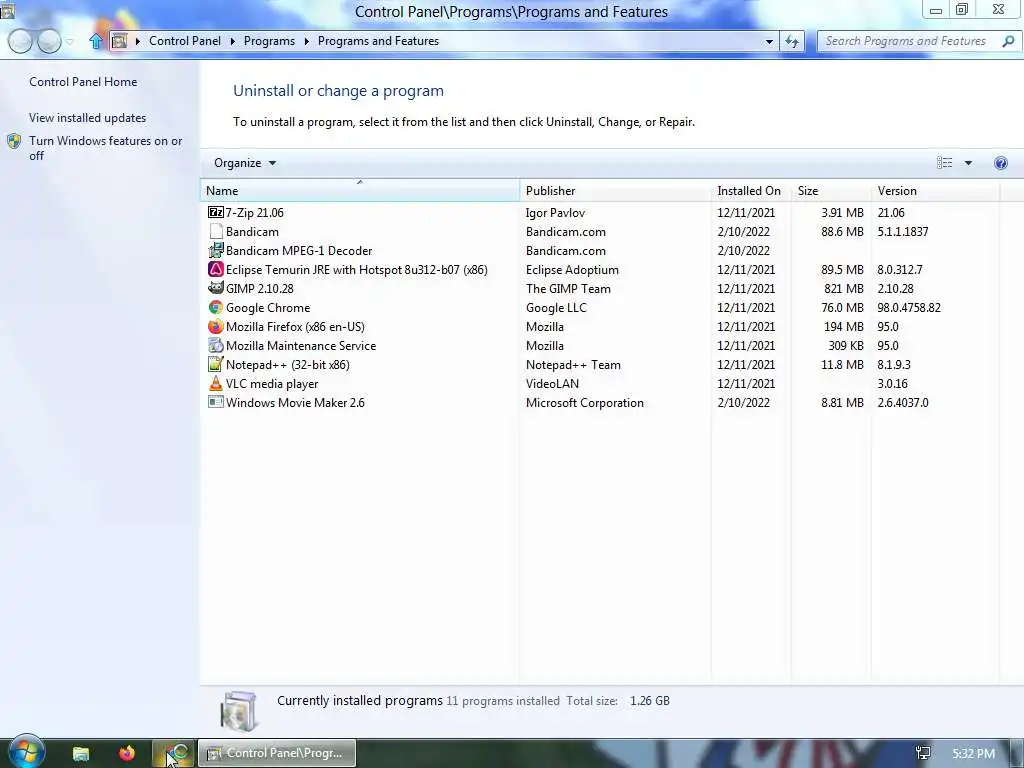Go back with the Back button
This screenshot has width=1024, height=768.
click(x=20, y=41)
